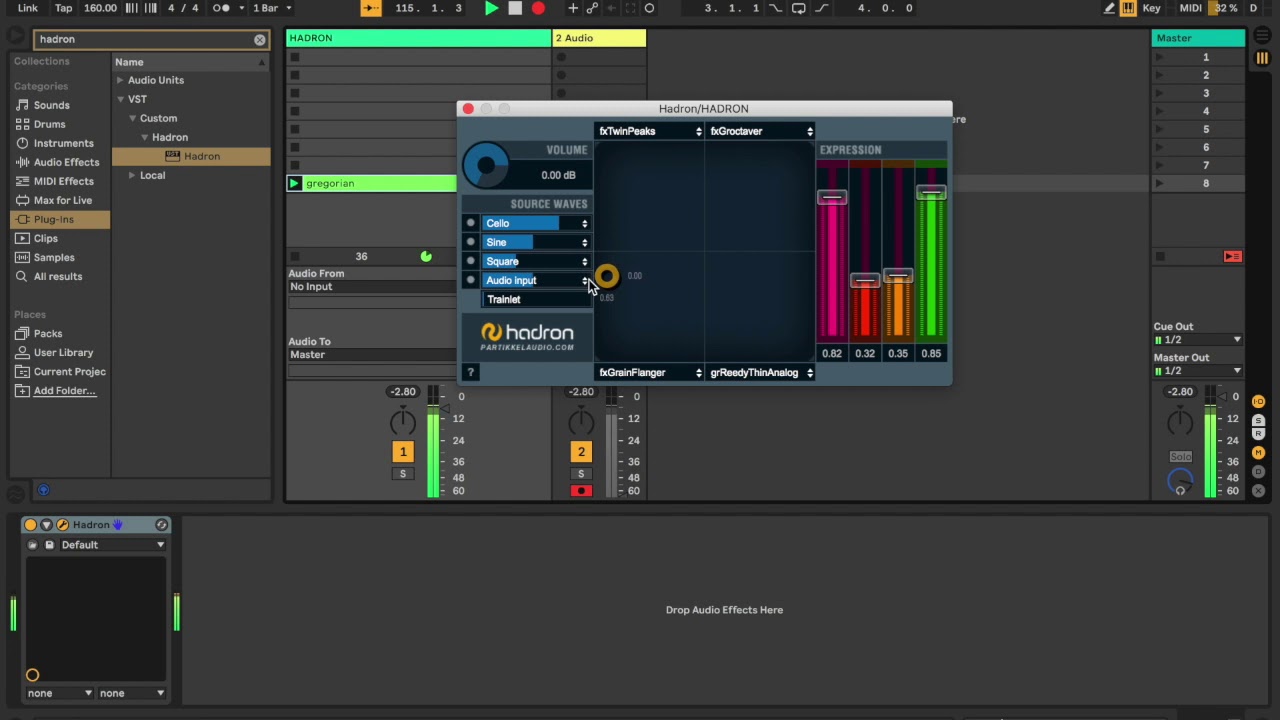Screen dimensions: 1280x720
Task: Click the Hadron help question mark button
Action: pyautogui.click(x=470, y=372)
